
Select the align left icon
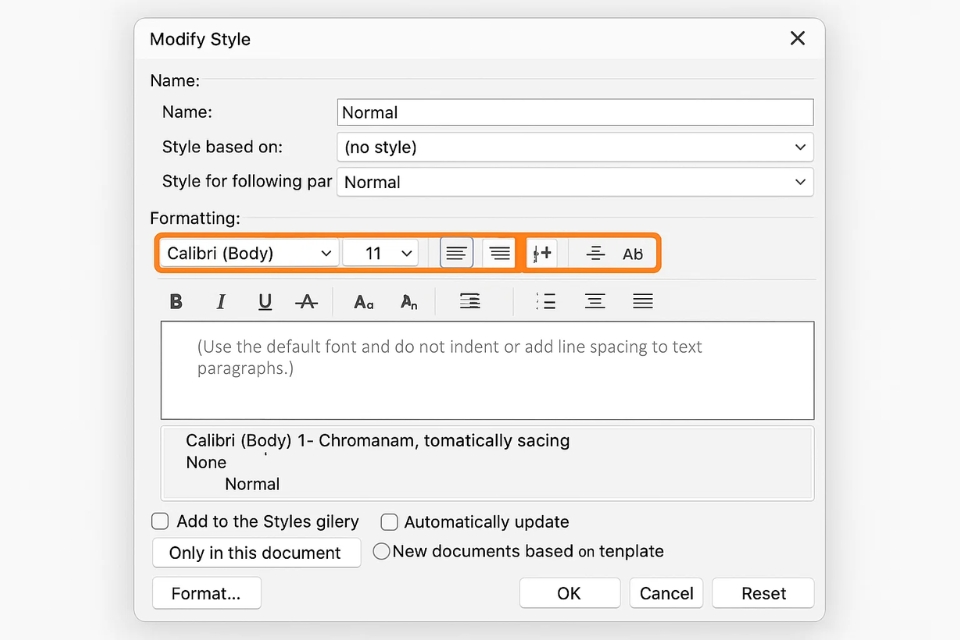click(457, 254)
